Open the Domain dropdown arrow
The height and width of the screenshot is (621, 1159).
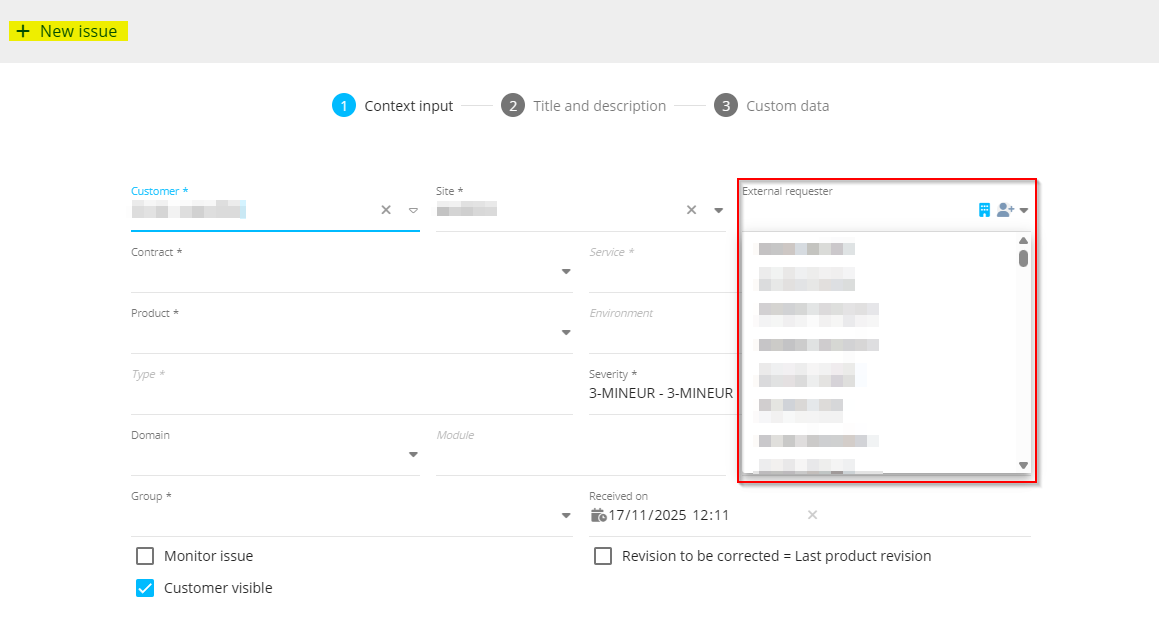(x=413, y=455)
